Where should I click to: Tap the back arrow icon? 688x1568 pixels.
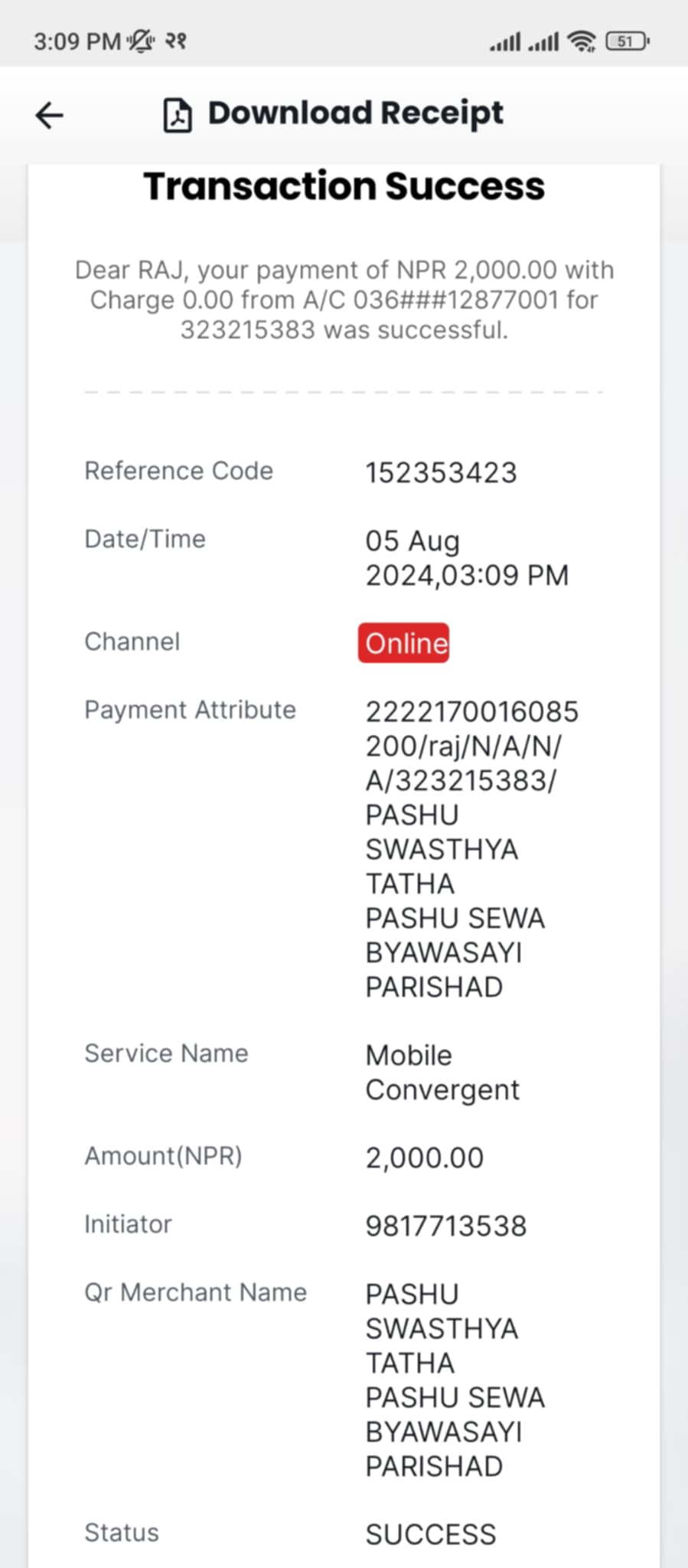click(50, 116)
